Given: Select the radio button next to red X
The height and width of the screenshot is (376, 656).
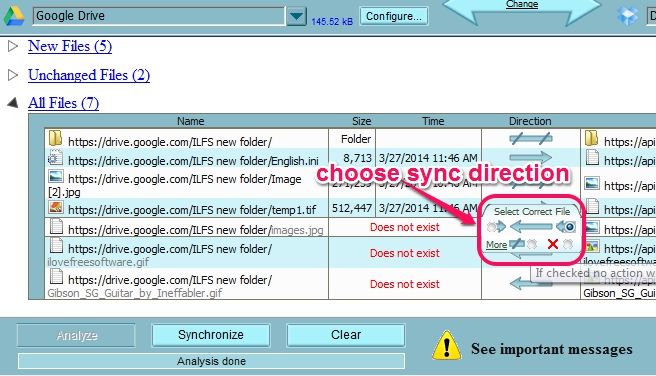Looking at the screenshot, I should click(x=568, y=244).
